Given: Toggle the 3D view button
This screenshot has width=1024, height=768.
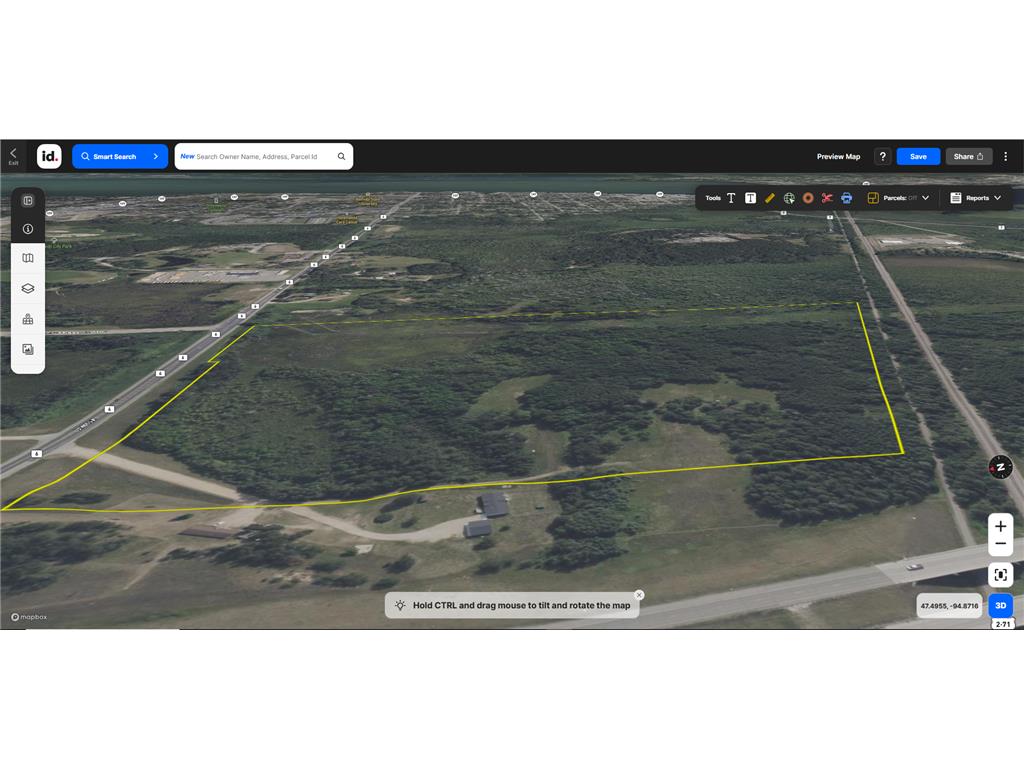Looking at the screenshot, I should click(1000, 605).
